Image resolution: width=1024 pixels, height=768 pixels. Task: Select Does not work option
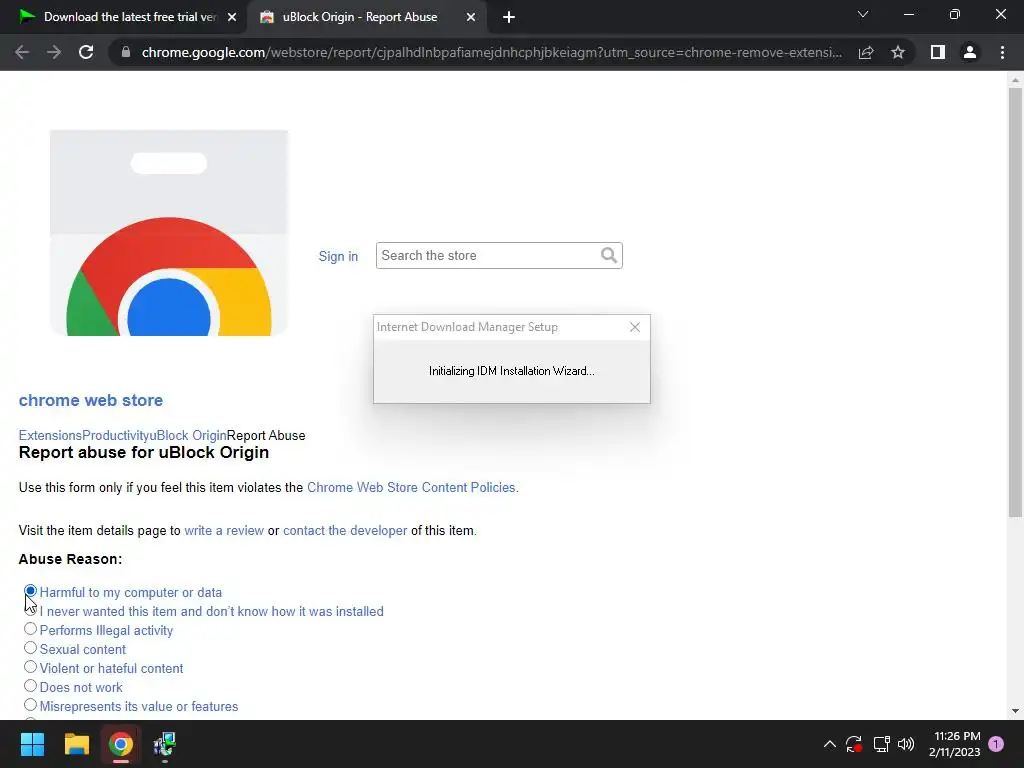pyautogui.click(x=30, y=686)
